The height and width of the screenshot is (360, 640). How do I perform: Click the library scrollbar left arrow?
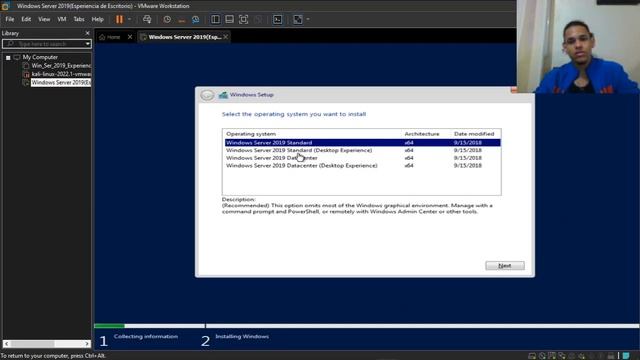[x=7, y=344]
